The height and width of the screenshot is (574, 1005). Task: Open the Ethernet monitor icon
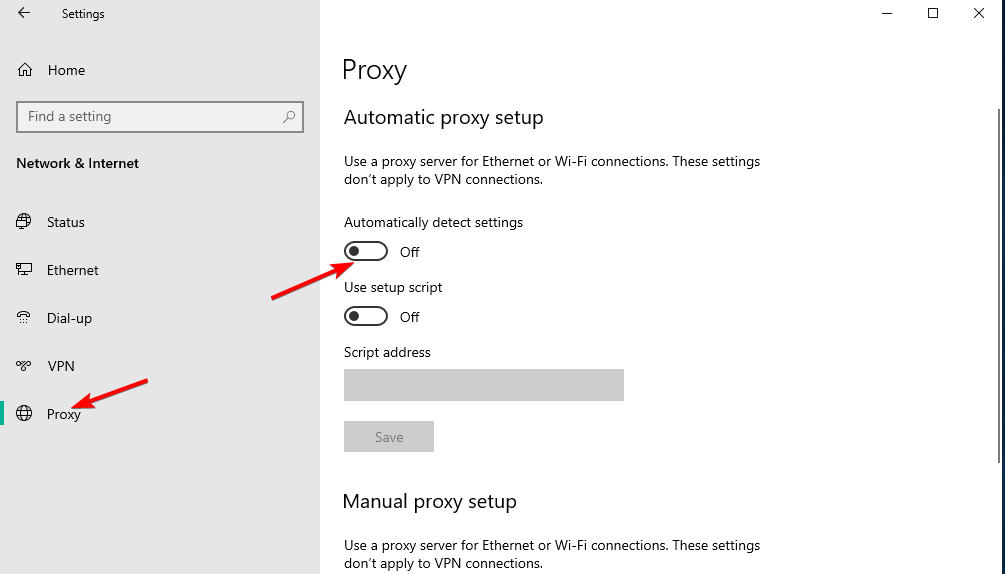(x=24, y=270)
